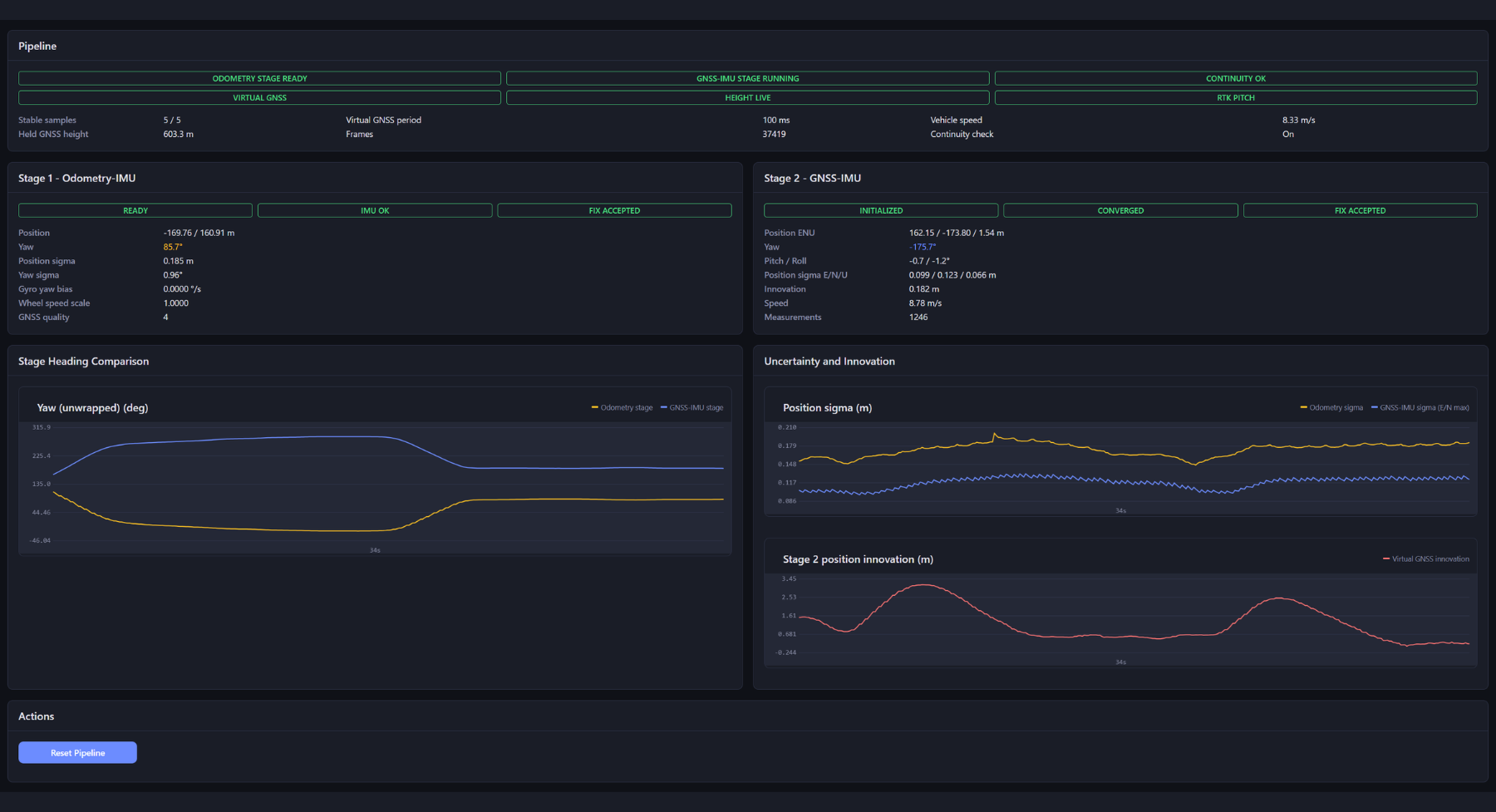Screen dimensions: 1496x812
Task: Click the FIX ACCEPTED badge under Stage 2
Action: pyautogui.click(x=1361, y=210)
